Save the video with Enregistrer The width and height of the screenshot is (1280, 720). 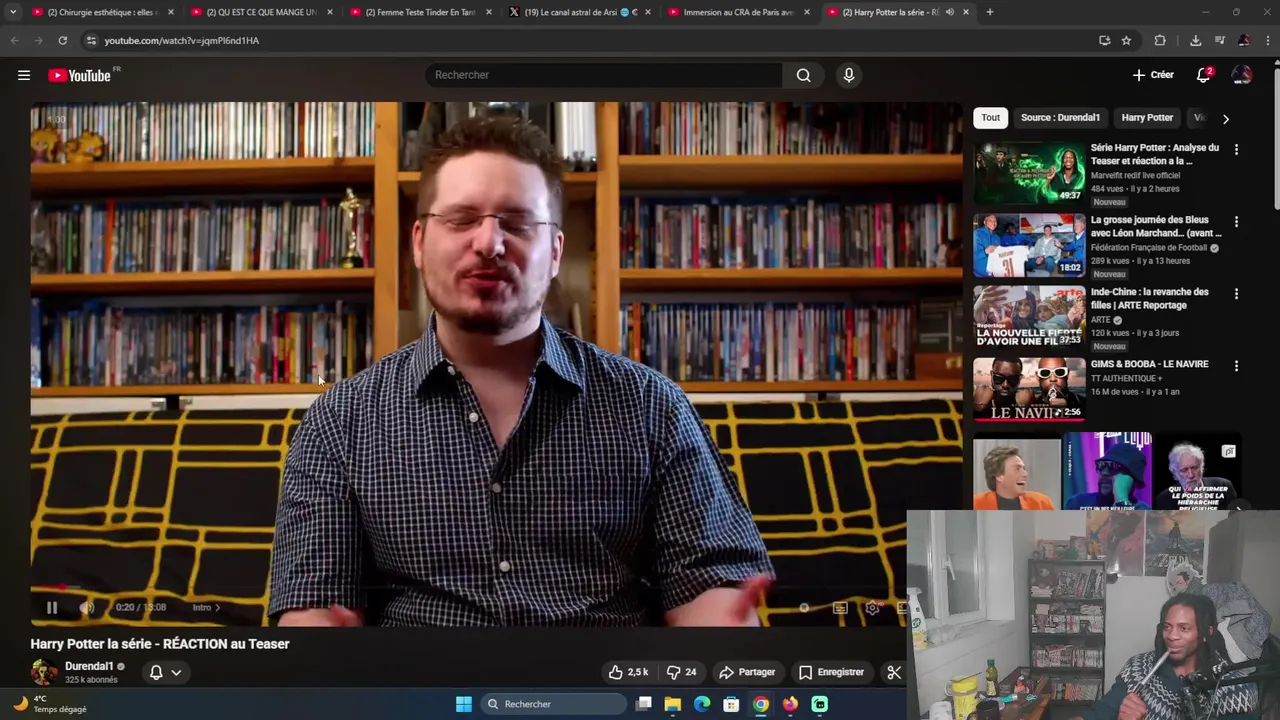831,672
